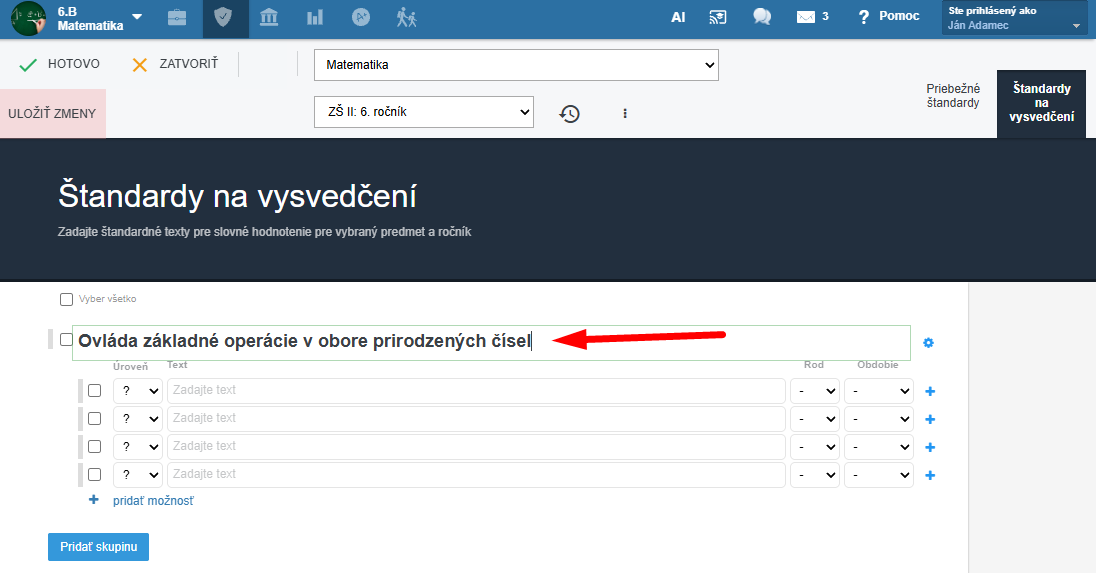Toggle the Vyber všetko checkbox

(66, 299)
